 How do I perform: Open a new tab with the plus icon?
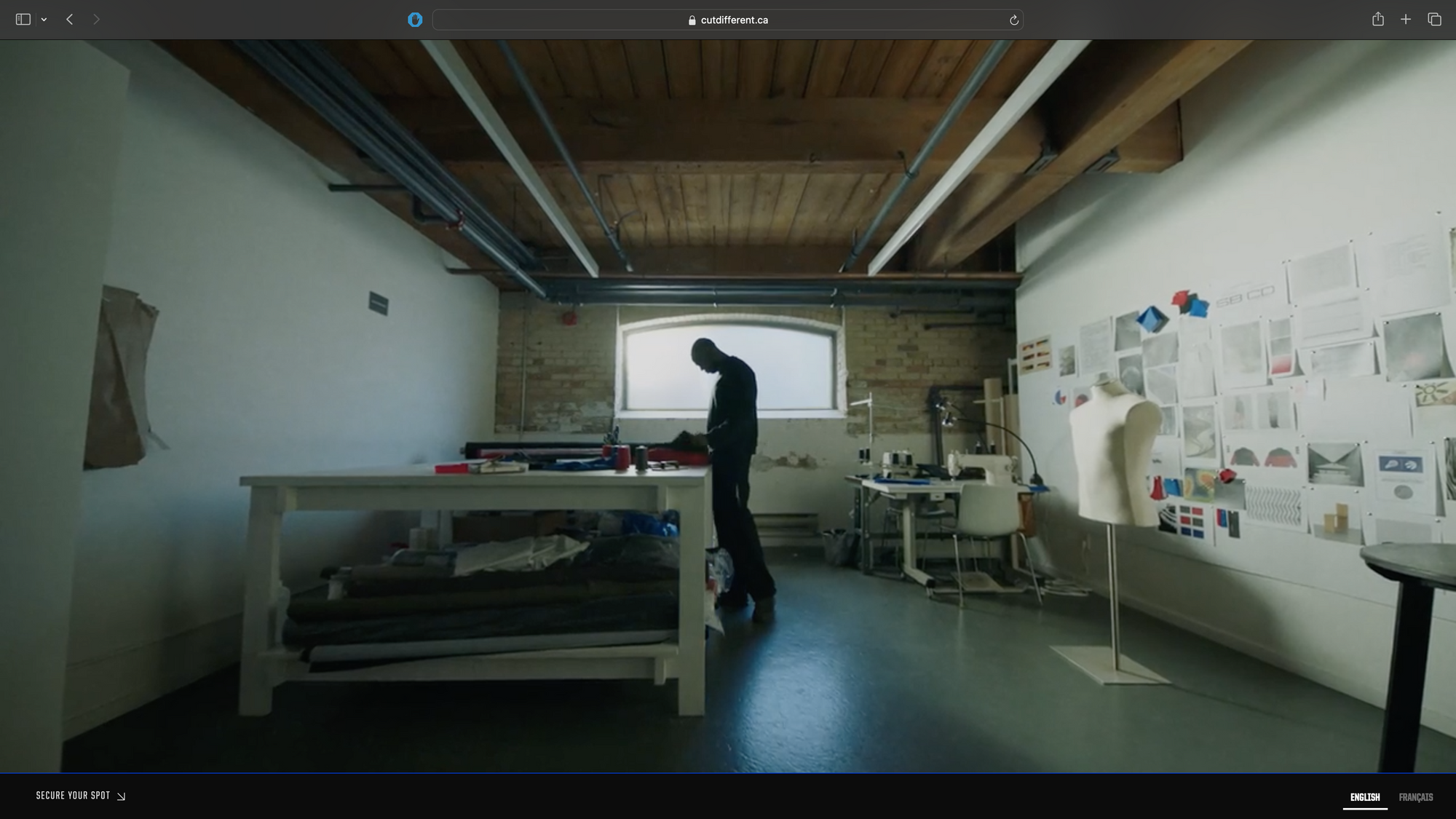pyautogui.click(x=1406, y=20)
